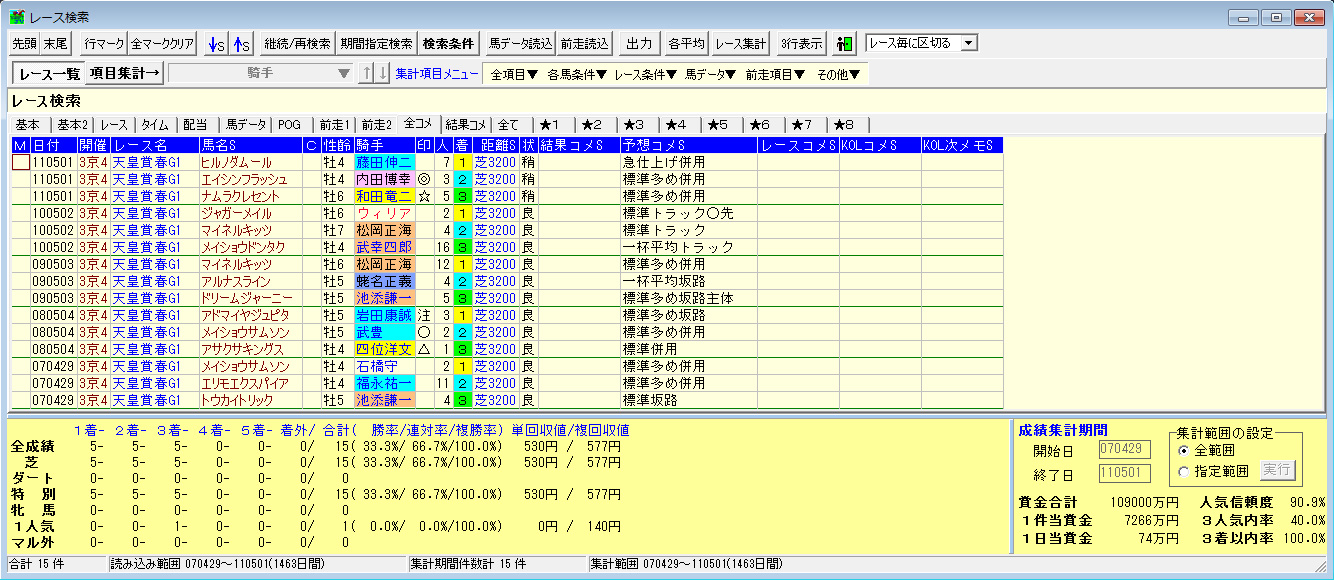Switch to the 結果コメ tab
The height and width of the screenshot is (580, 1334).
coord(465,125)
